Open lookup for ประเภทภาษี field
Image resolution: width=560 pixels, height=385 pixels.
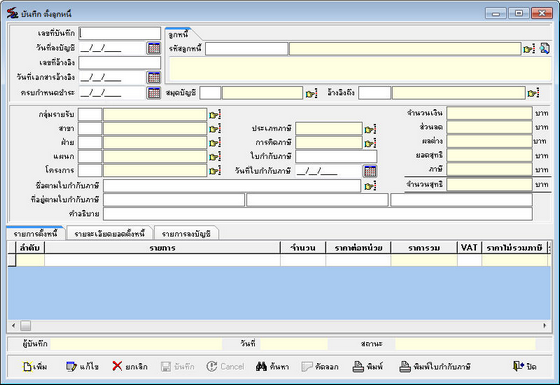tap(370, 129)
